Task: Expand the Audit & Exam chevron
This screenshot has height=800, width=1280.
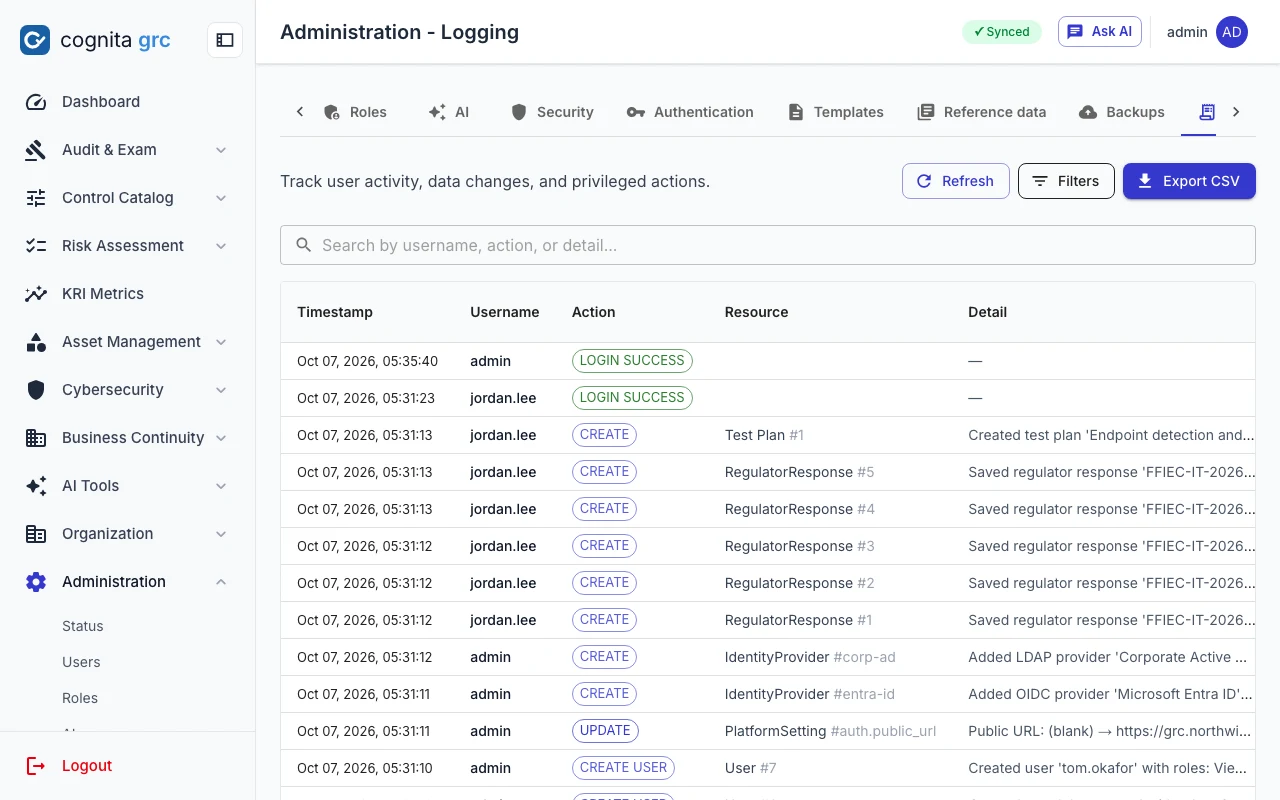Action: [x=221, y=150]
